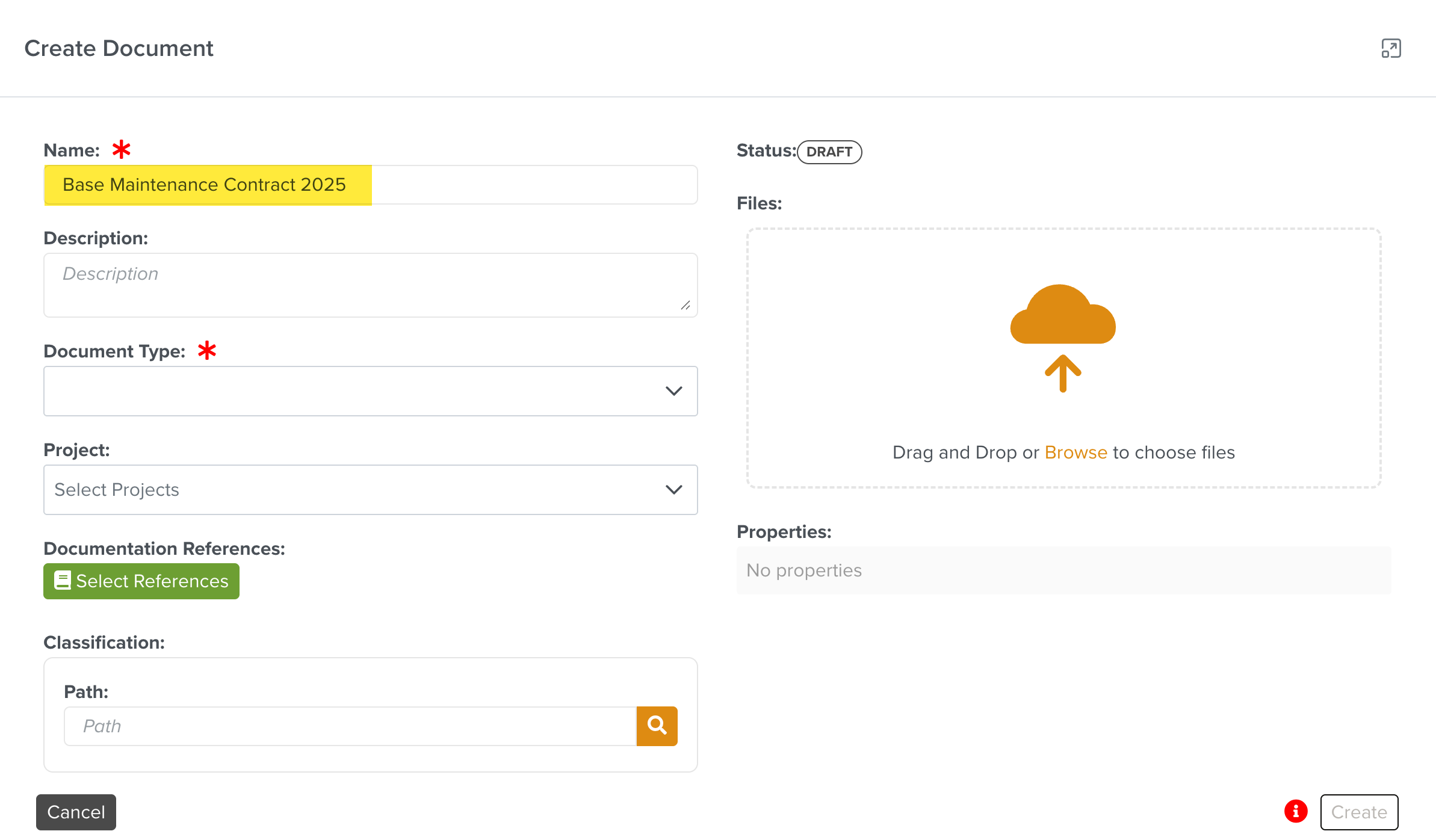
Task: Click the upload arrow under the cloud
Action: 1063,374
